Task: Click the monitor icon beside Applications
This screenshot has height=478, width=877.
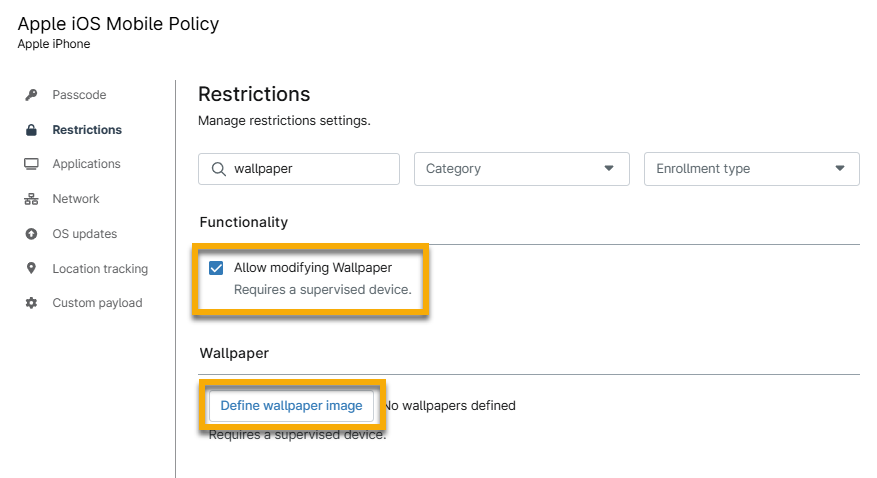Action: pos(31,164)
